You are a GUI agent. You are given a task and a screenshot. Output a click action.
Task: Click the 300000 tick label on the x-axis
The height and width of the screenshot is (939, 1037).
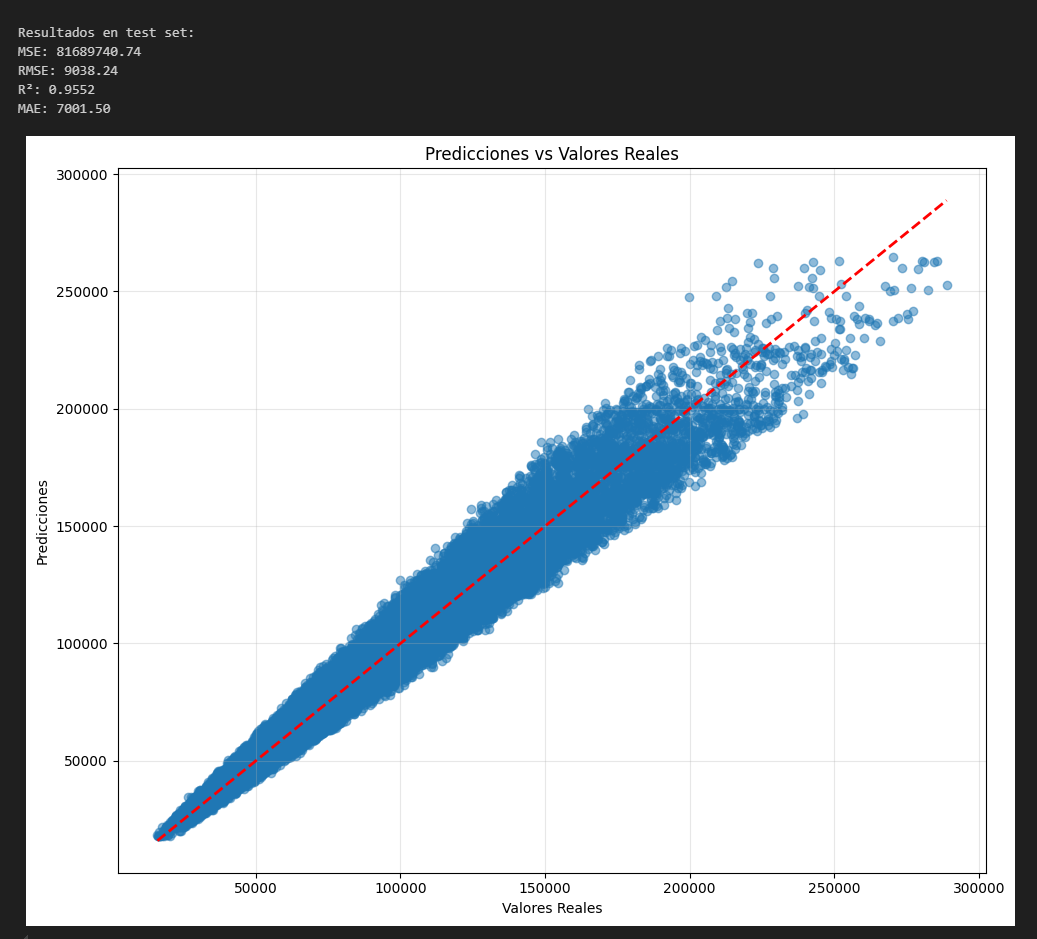pos(979,887)
